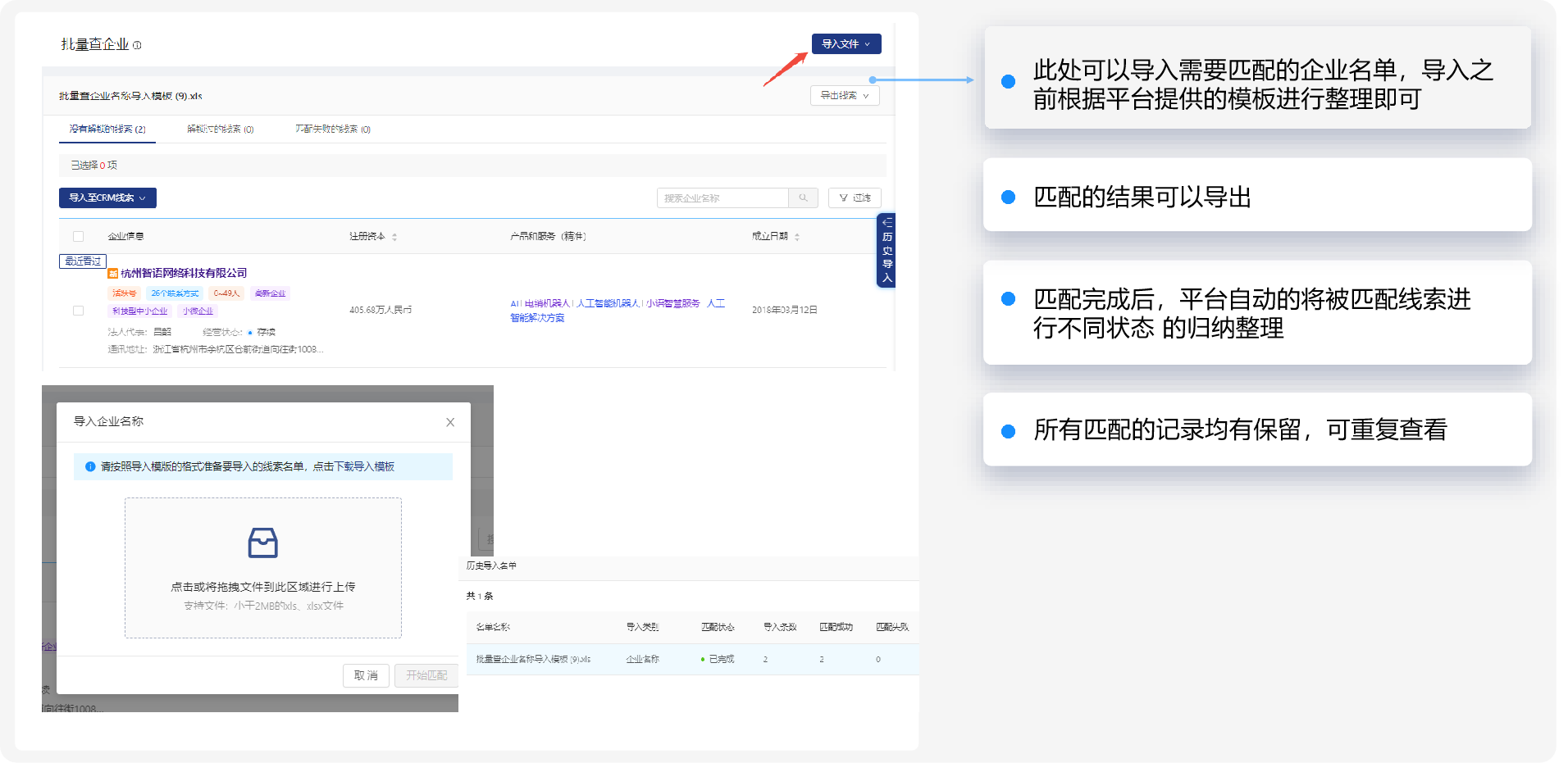
Task: Click the 搜索企业名称 search field
Action: point(722,198)
